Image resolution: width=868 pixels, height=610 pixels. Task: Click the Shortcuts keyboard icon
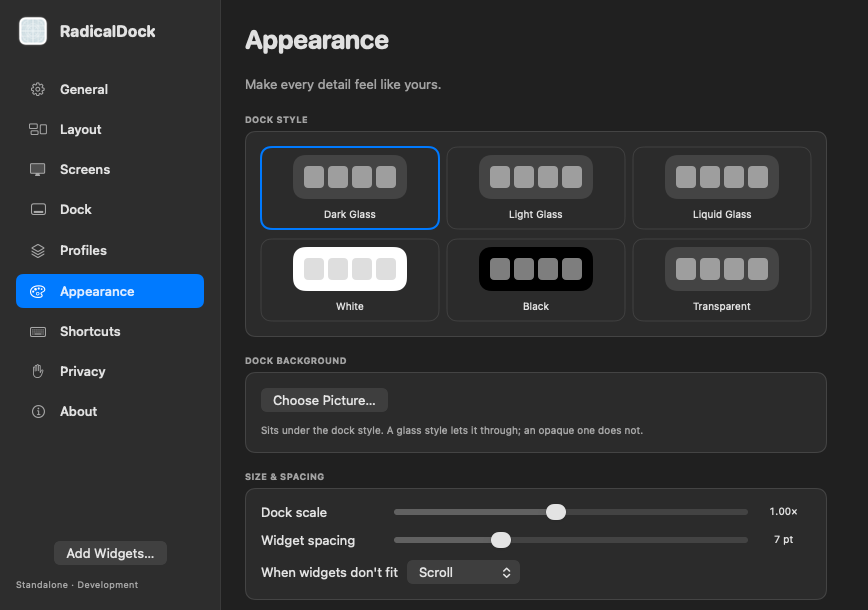pos(38,332)
